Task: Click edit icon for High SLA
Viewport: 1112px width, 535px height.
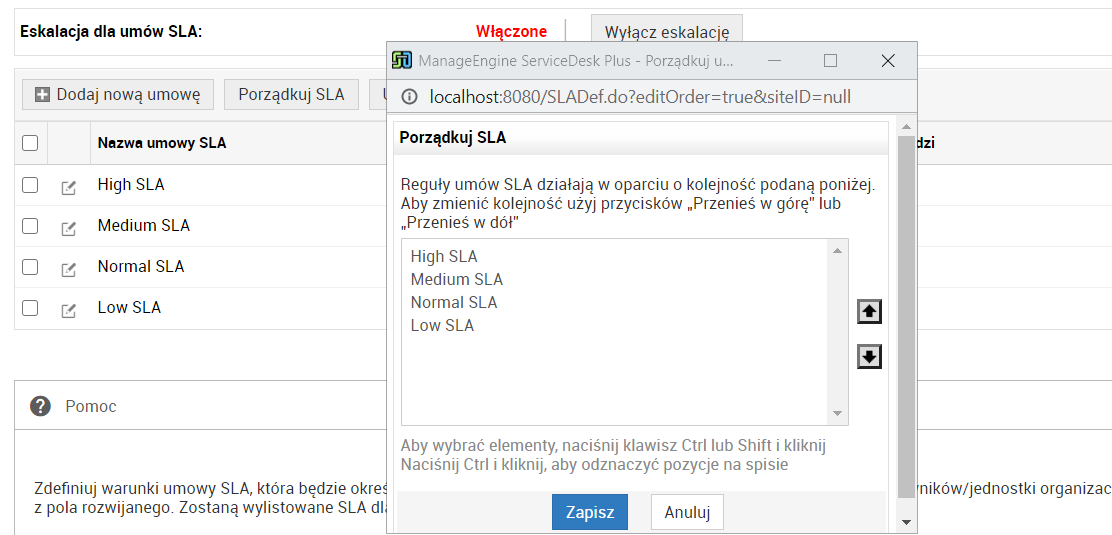Action: pyautogui.click(x=68, y=187)
